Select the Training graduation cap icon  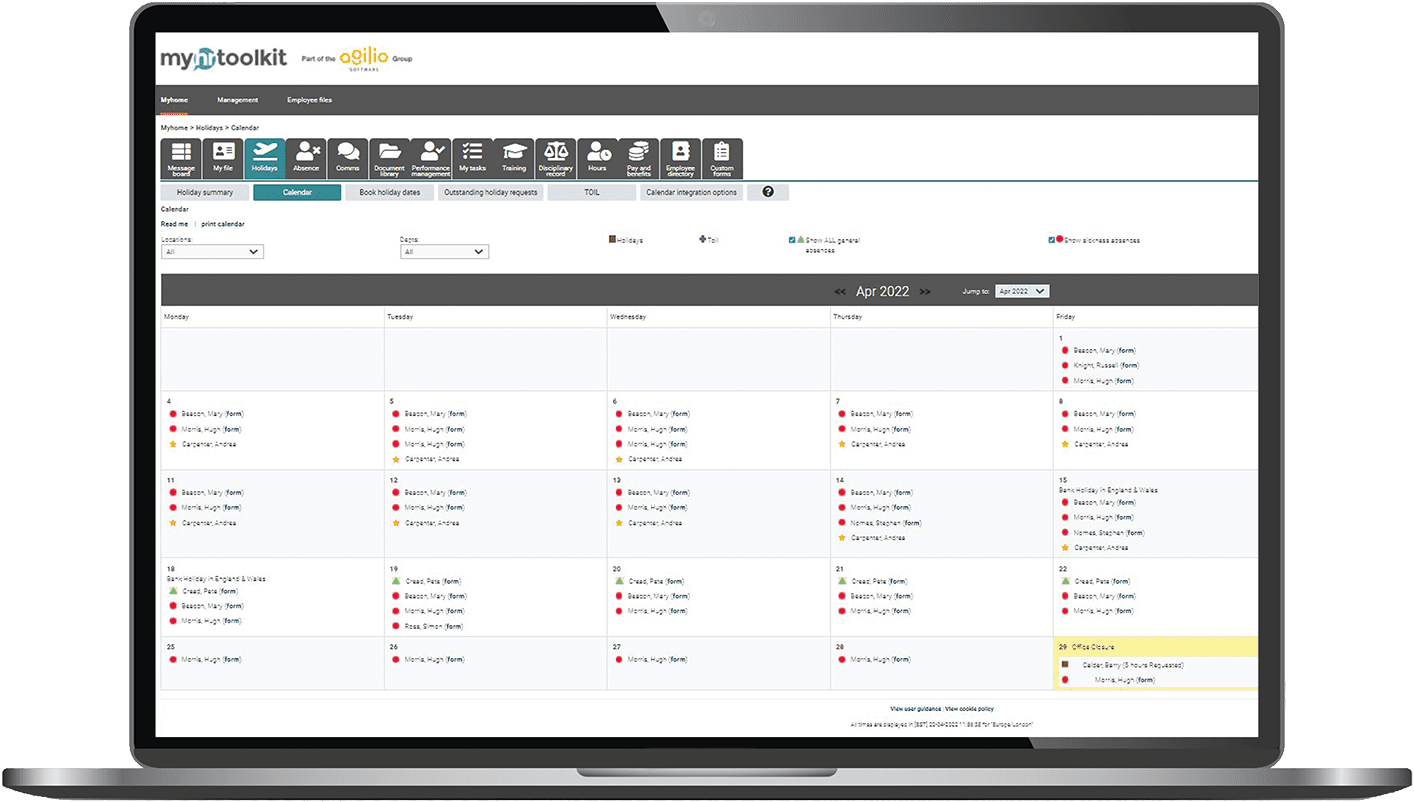click(x=513, y=157)
